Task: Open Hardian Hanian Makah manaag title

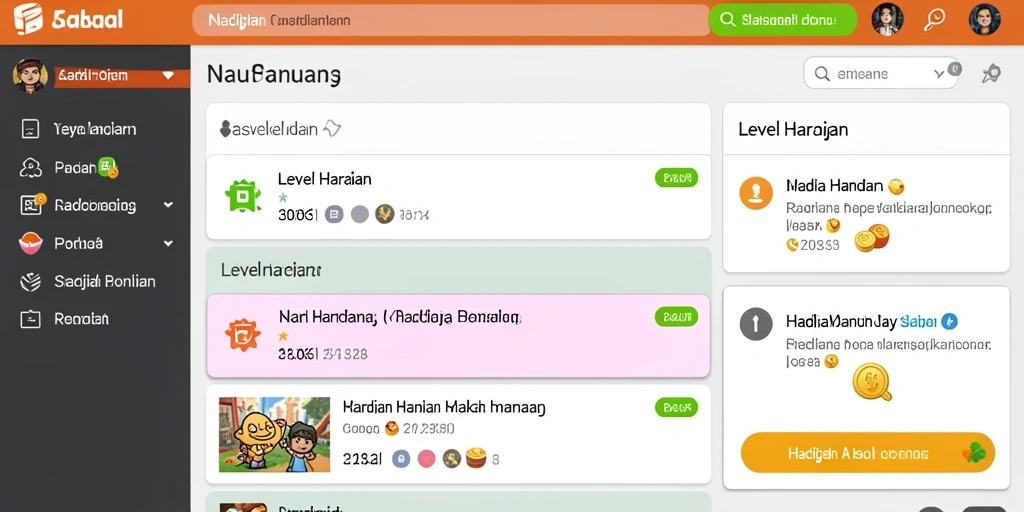Action: tap(444, 408)
